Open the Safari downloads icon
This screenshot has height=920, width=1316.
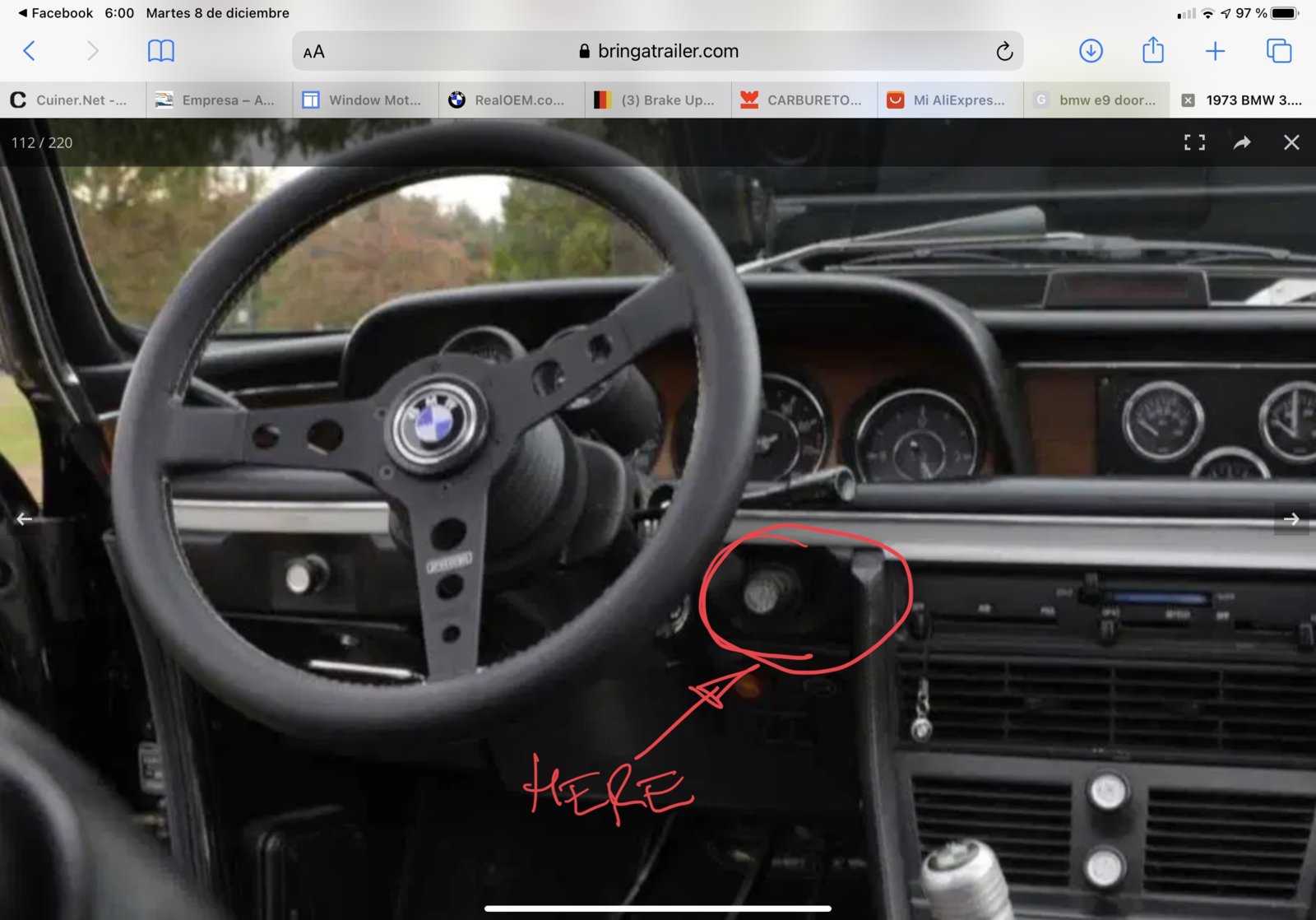coord(1091,51)
